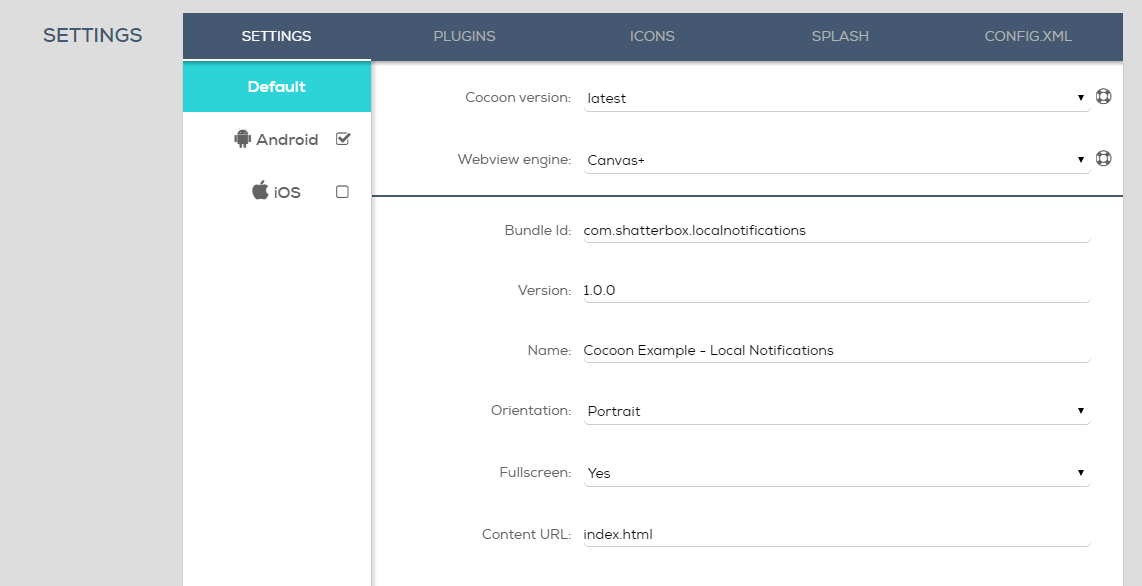Click the Bundle Id input field
Screen dimensions: 1142x586
tap(836, 230)
